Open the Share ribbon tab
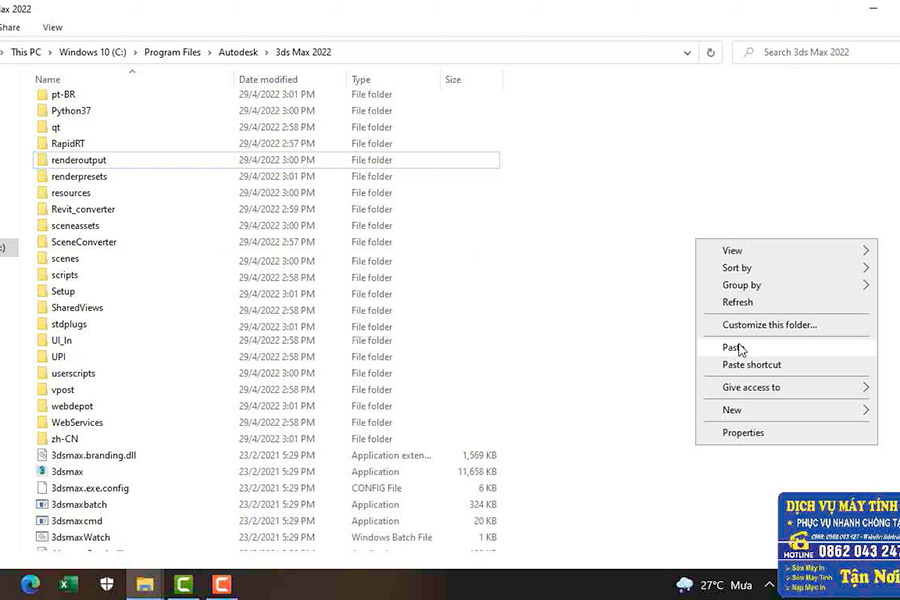This screenshot has width=900, height=600. pyautogui.click(x=10, y=27)
